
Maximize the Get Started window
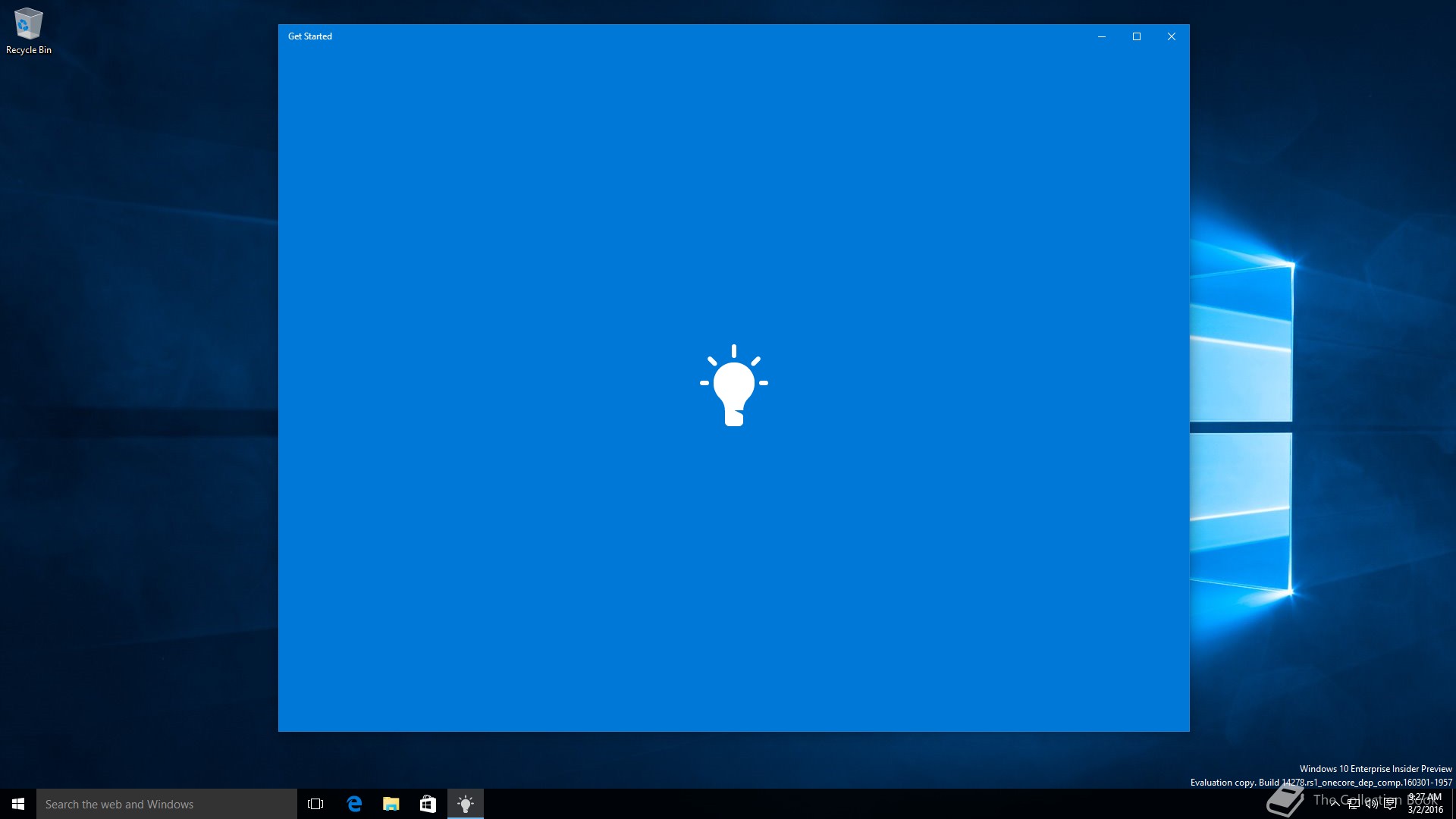(x=1137, y=36)
